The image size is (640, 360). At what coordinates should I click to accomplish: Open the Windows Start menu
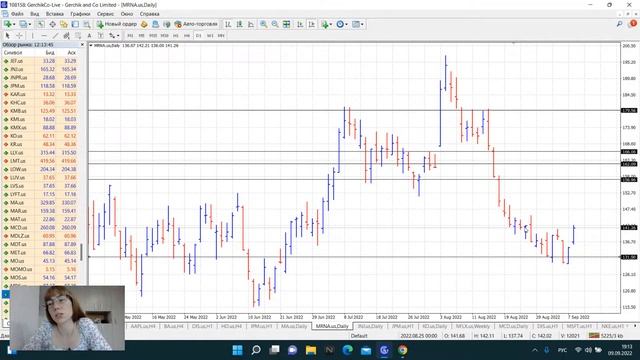coord(237,350)
